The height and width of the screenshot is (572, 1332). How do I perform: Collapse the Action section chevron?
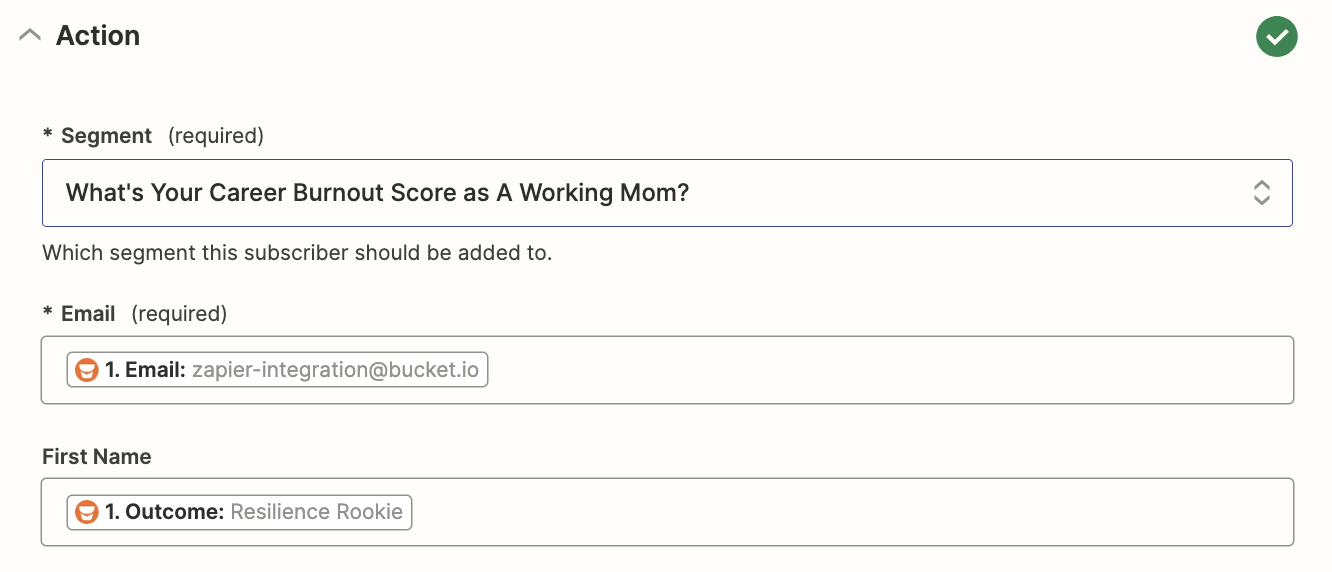click(x=30, y=36)
